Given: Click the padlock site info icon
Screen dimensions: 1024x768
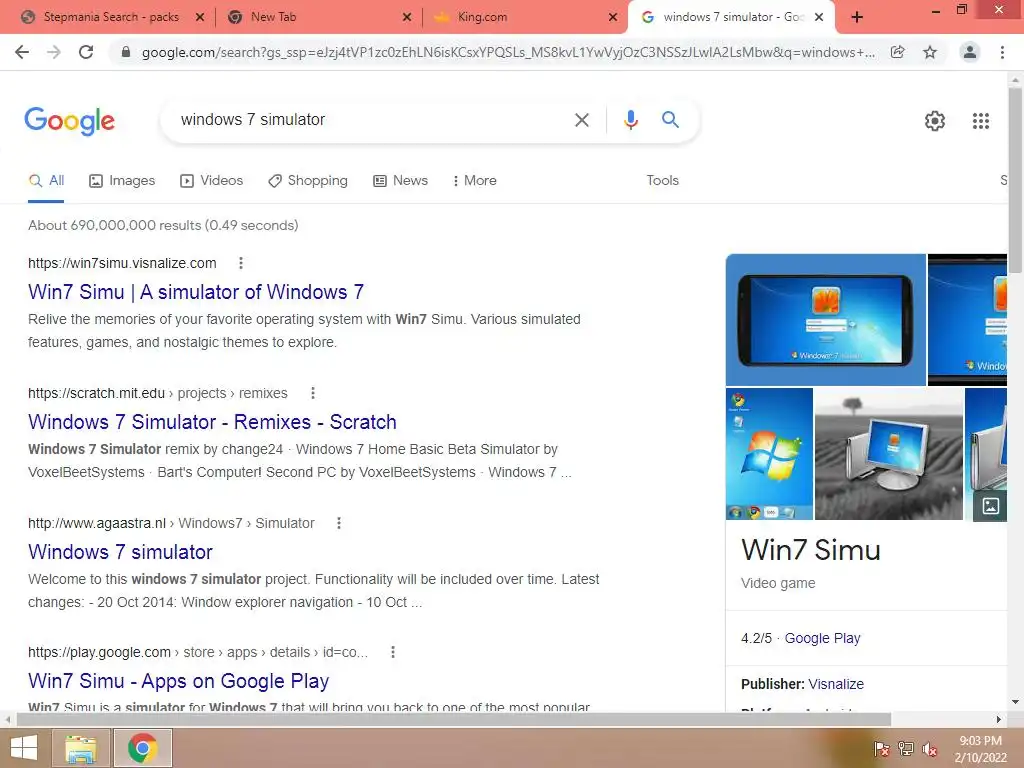Looking at the screenshot, I should point(126,52).
